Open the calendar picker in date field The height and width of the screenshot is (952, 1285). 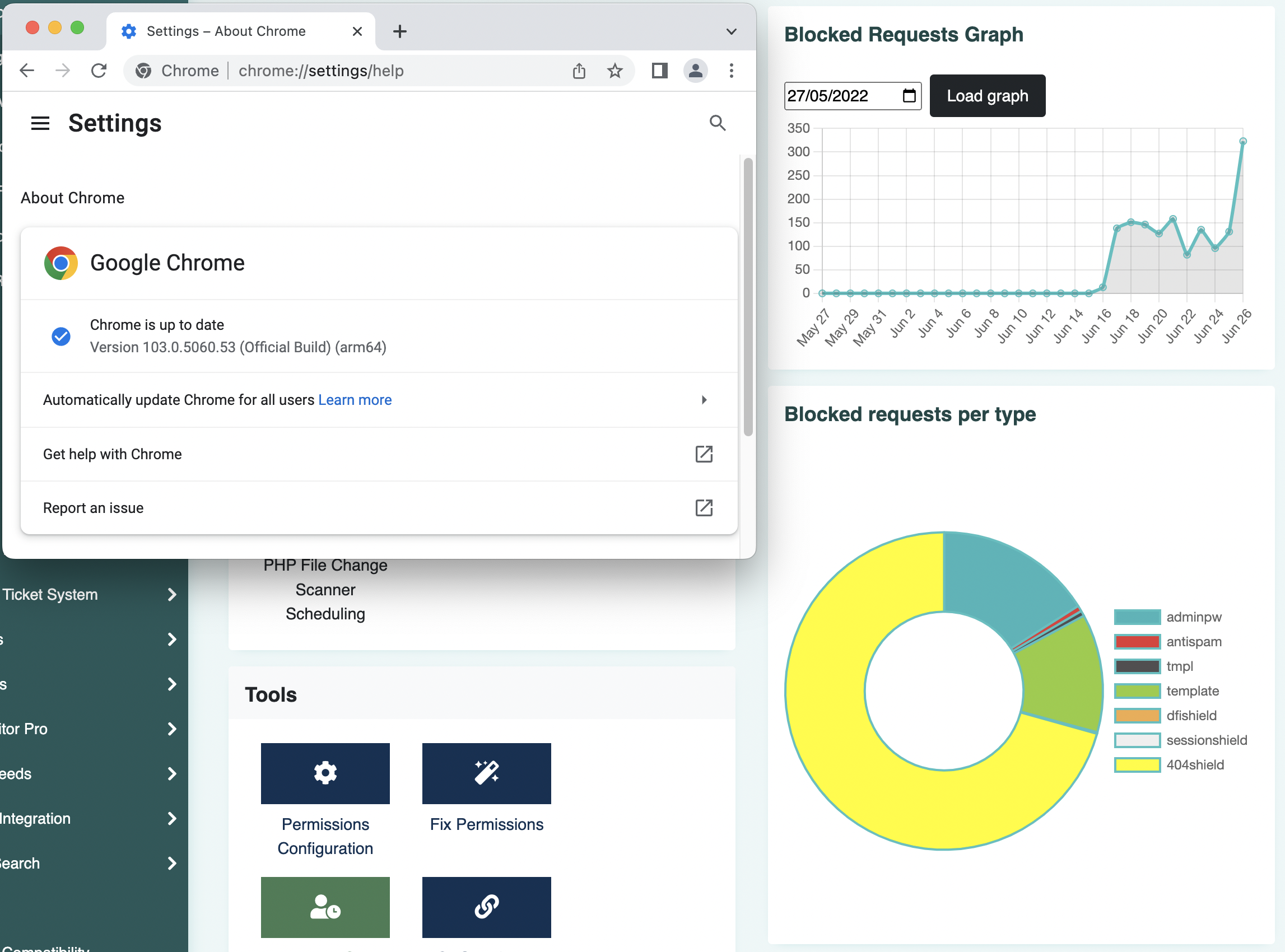click(x=909, y=95)
